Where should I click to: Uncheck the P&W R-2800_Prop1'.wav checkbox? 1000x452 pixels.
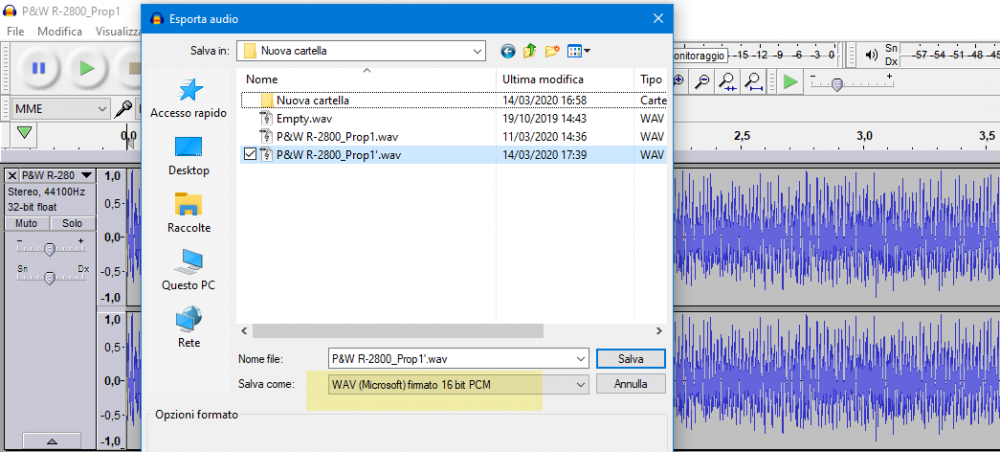(250, 154)
